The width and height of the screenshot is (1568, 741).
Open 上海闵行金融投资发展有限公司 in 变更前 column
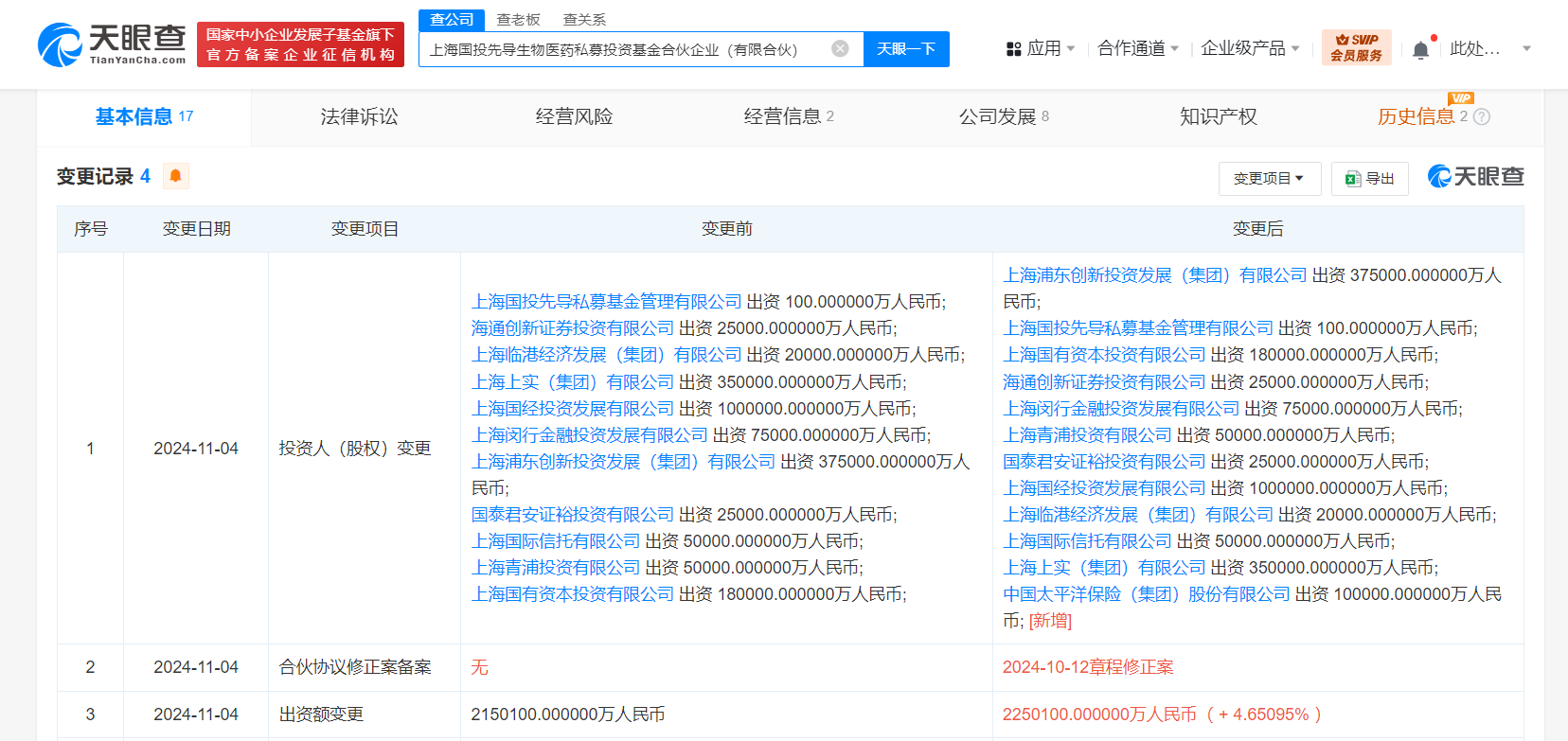[589, 435]
